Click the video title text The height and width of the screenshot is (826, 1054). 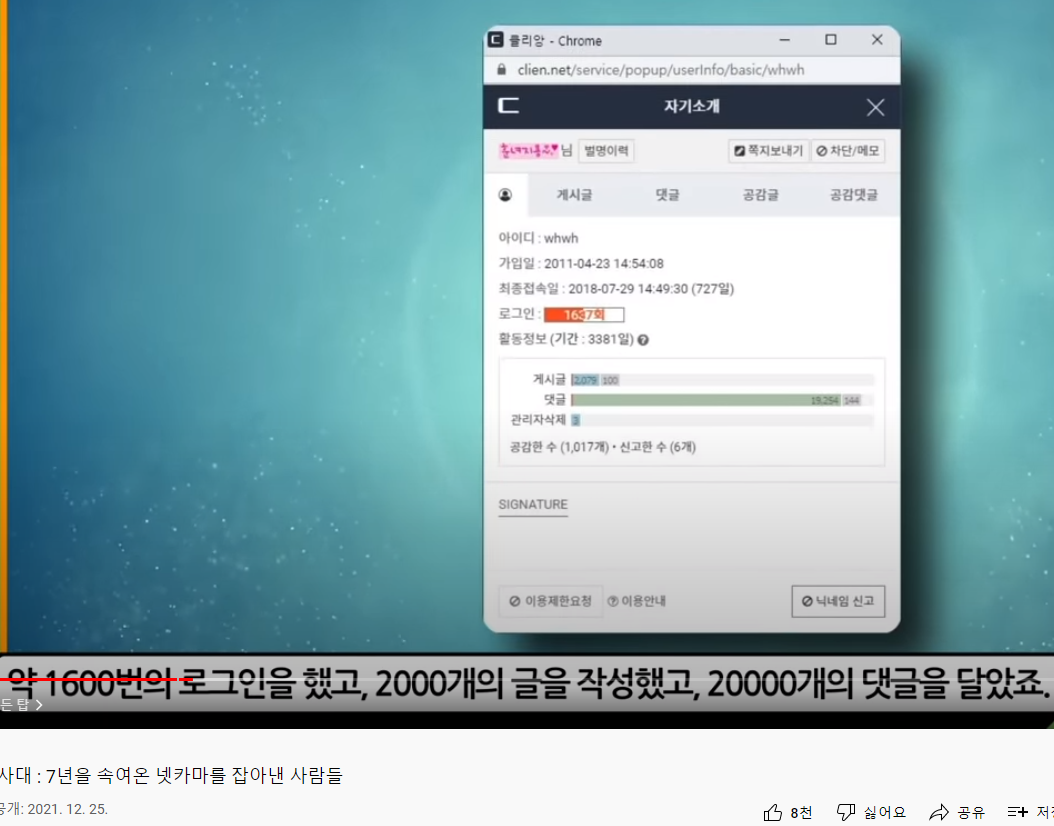click(171, 775)
